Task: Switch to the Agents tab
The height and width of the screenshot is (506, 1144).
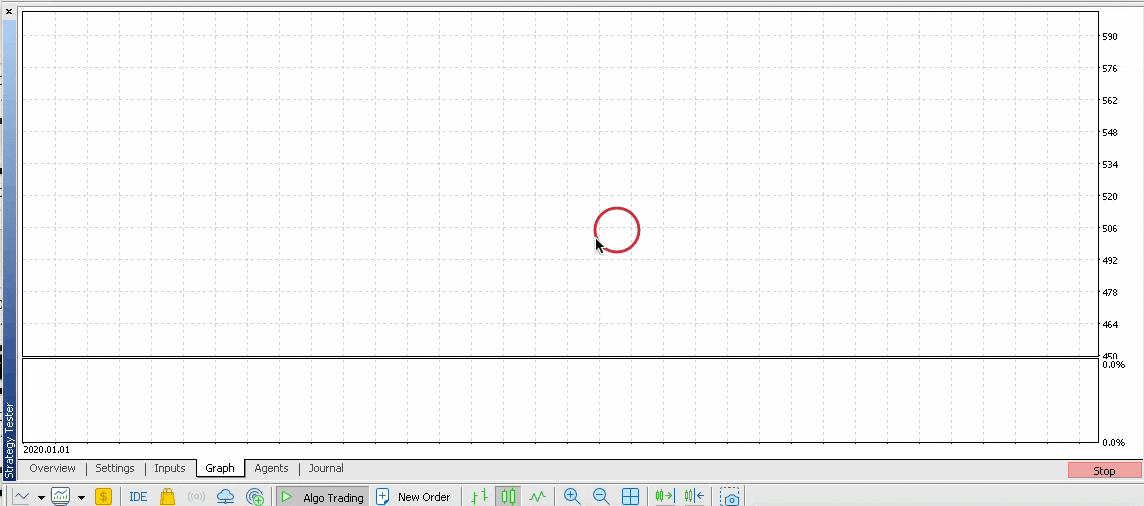Action: [x=271, y=468]
